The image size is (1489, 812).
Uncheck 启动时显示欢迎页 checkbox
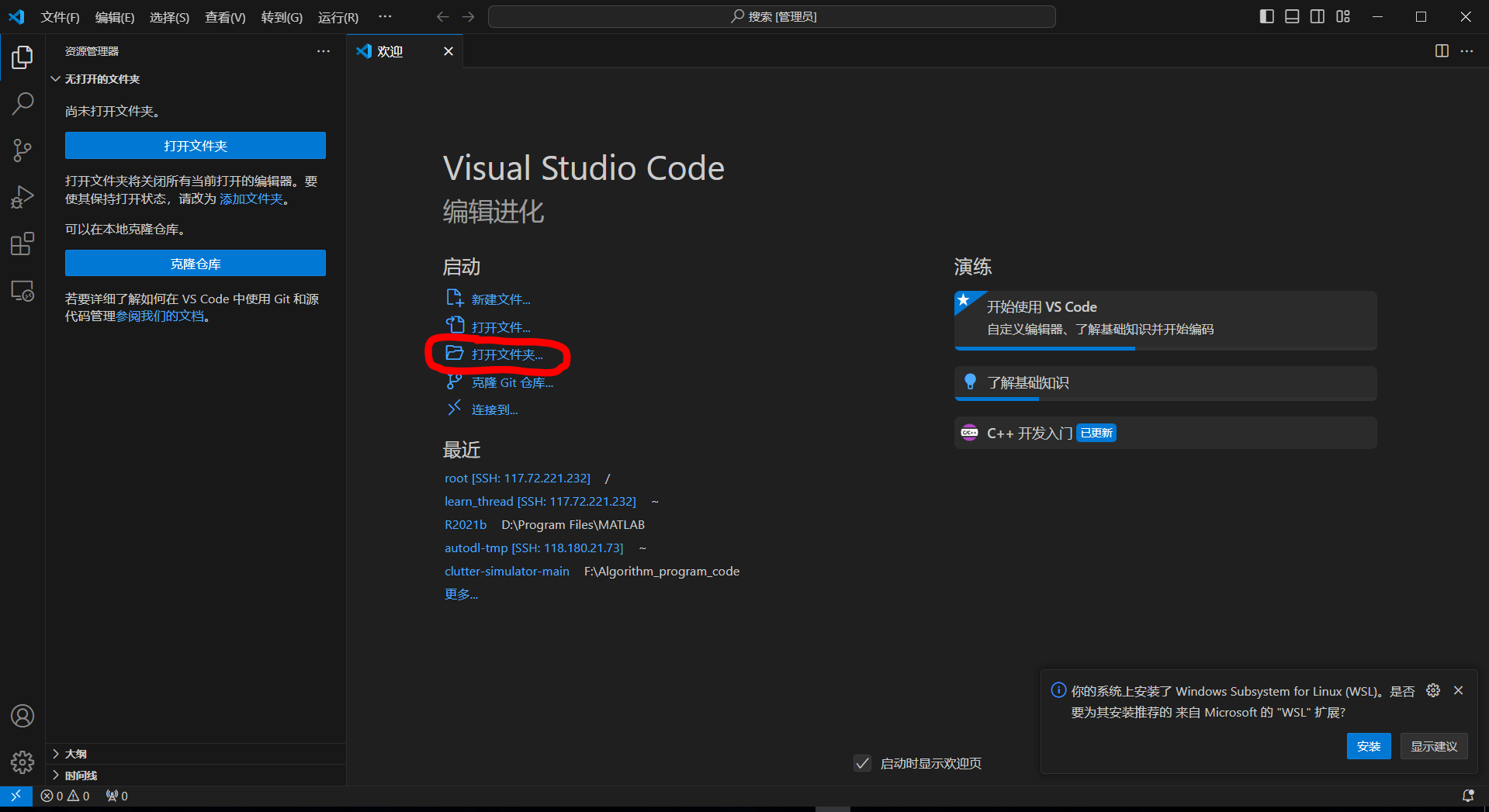click(862, 764)
